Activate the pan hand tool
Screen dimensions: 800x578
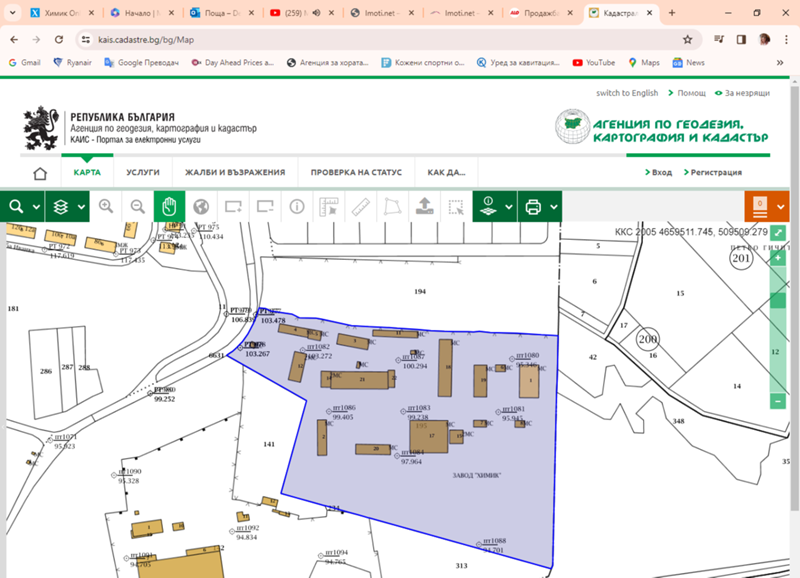(170, 207)
